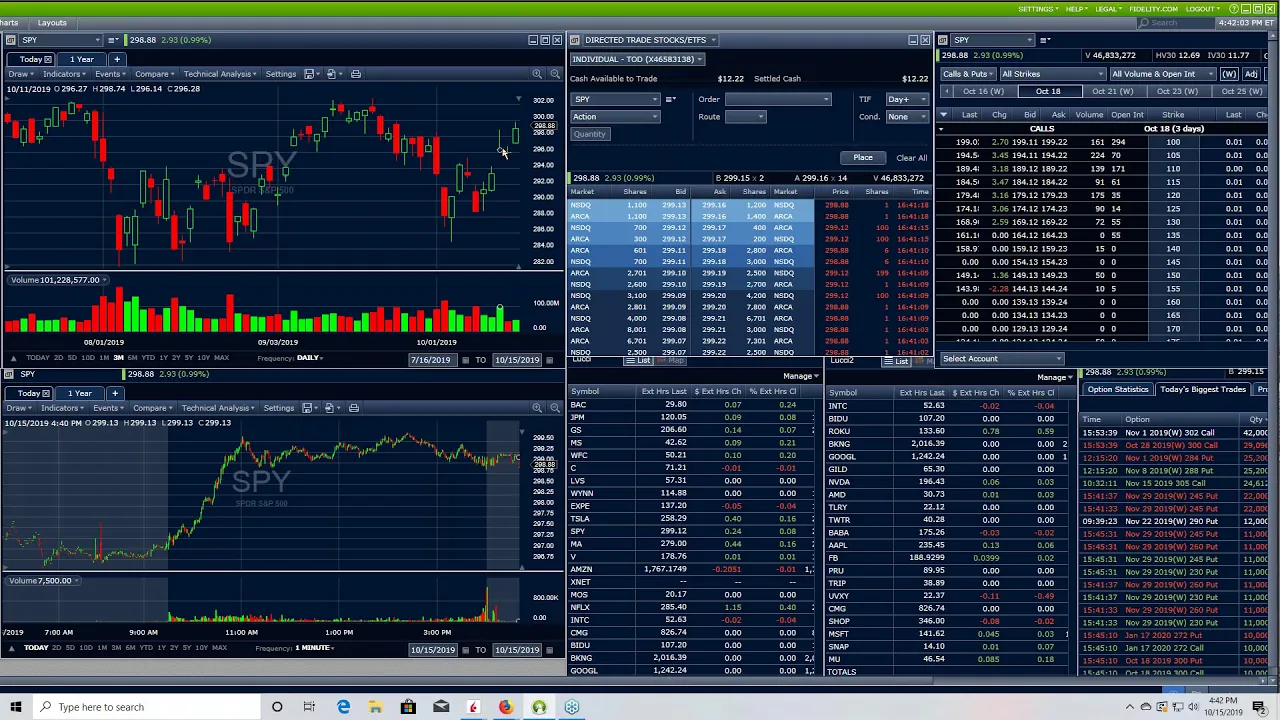1280x720 pixels.
Task: Open Technical Analysis menu on top chart
Action: coord(220,74)
